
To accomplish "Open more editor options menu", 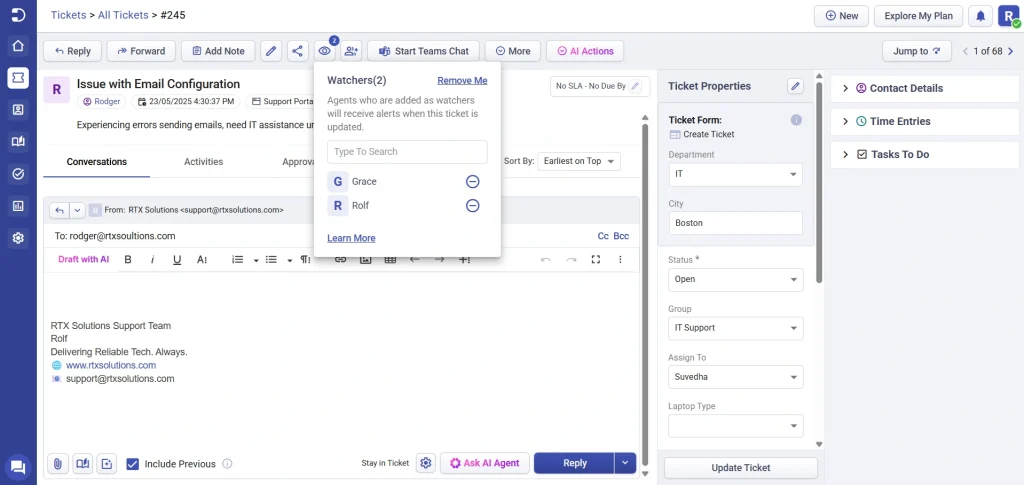I will pyautogui.click(x=620, y=260).
